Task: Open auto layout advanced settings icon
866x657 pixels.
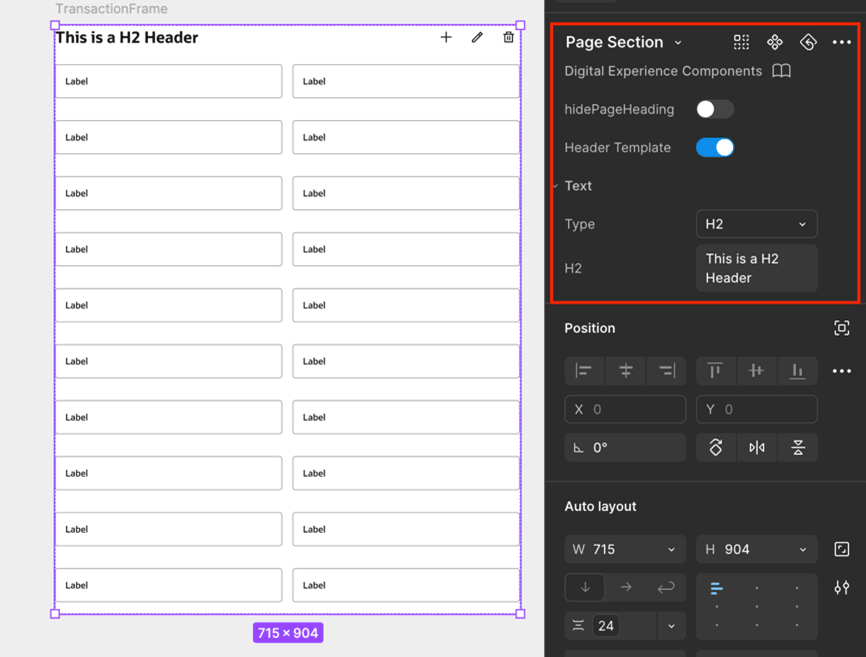Action: pos(841,587)
